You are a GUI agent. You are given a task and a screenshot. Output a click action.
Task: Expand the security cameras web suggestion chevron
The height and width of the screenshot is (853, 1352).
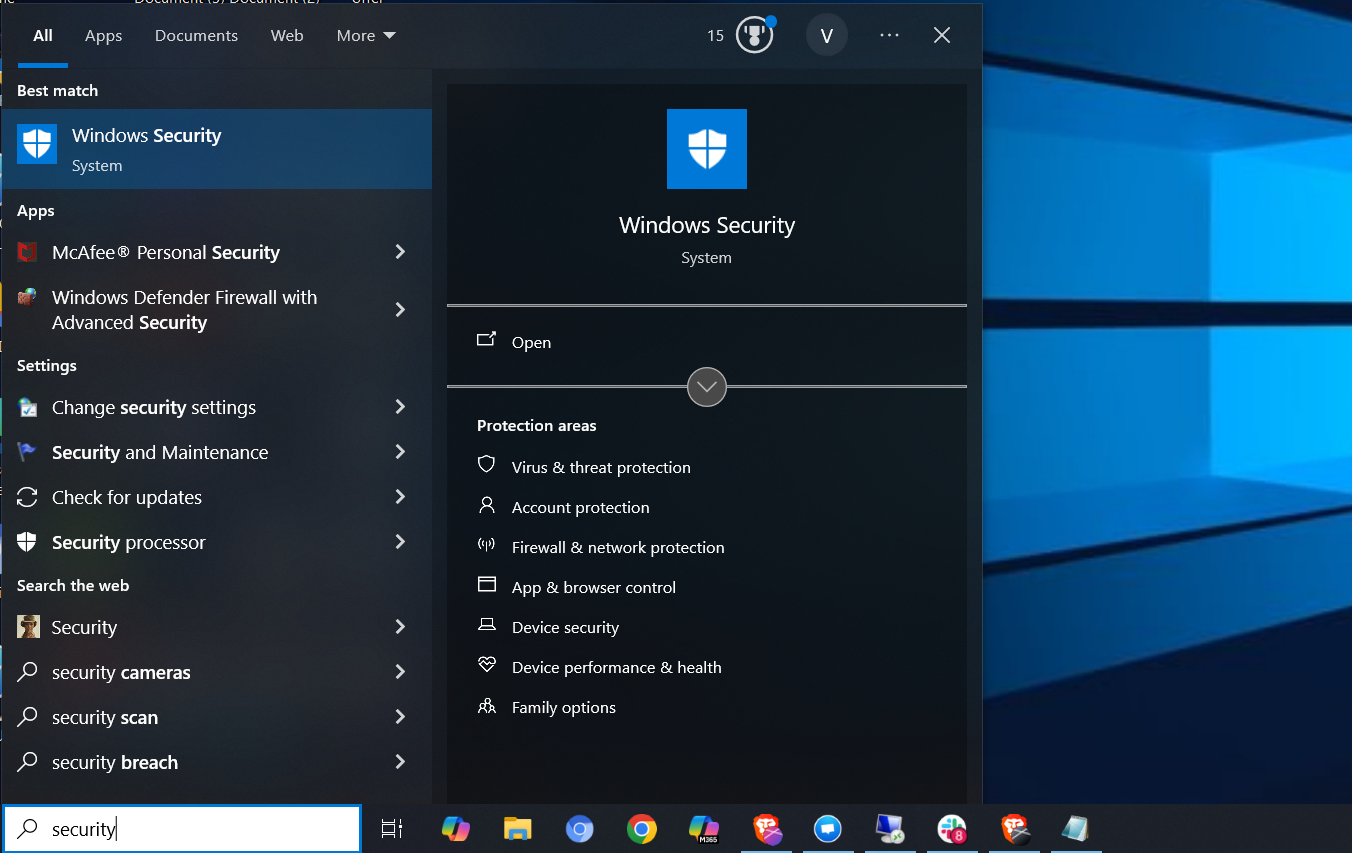coord(400,672)
